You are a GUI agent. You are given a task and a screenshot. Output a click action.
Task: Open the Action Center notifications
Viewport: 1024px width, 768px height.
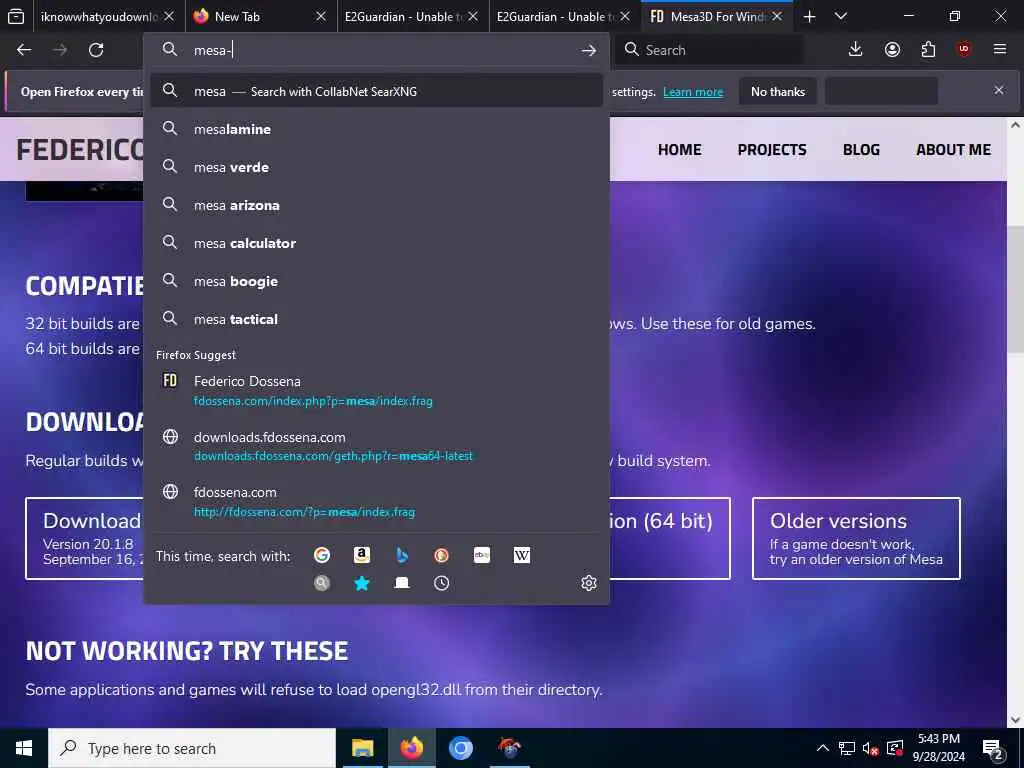coord(993,748)
